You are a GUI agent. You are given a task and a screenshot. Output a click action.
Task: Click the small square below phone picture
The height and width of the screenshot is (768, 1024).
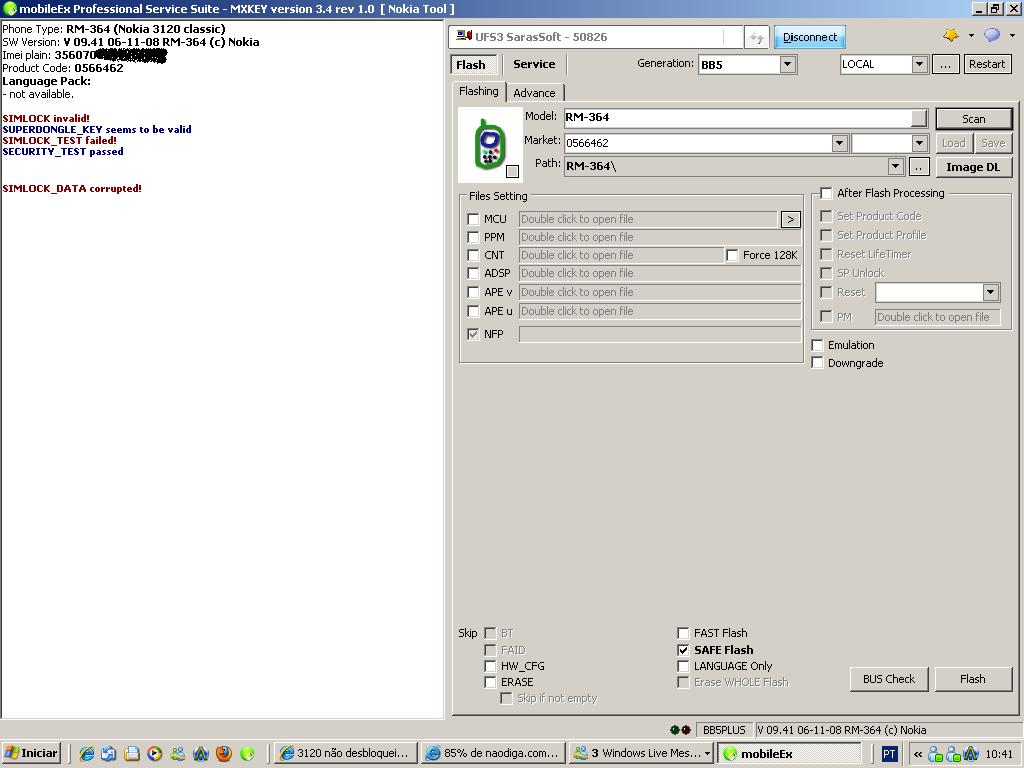click(x=513, y=171)
